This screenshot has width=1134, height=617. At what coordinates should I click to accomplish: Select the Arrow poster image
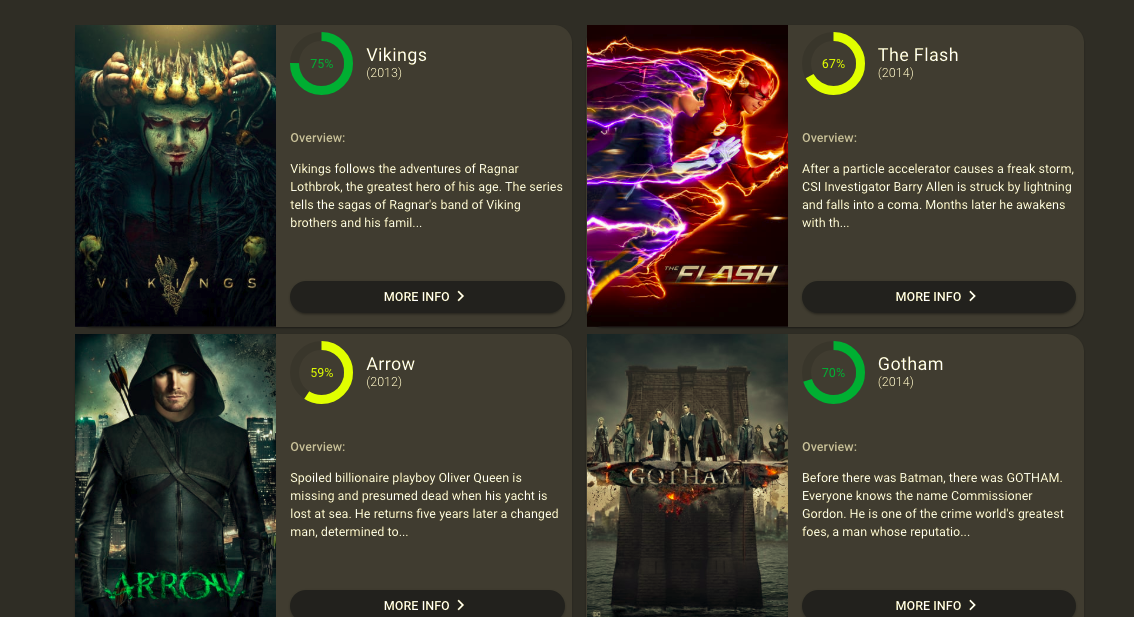[x=176, y=476]
